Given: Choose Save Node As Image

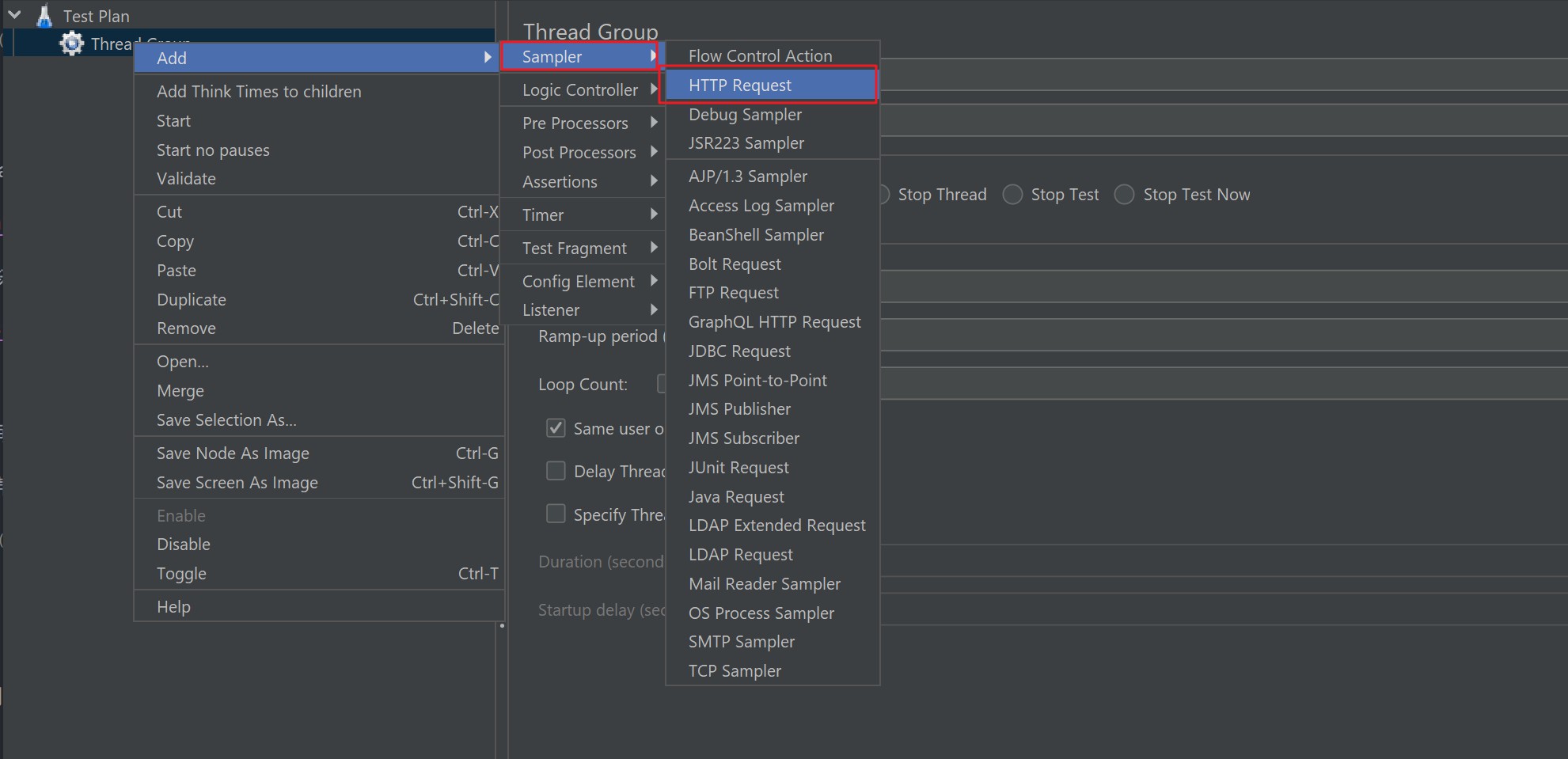Looking at the screenshot, I should (319, 453).
